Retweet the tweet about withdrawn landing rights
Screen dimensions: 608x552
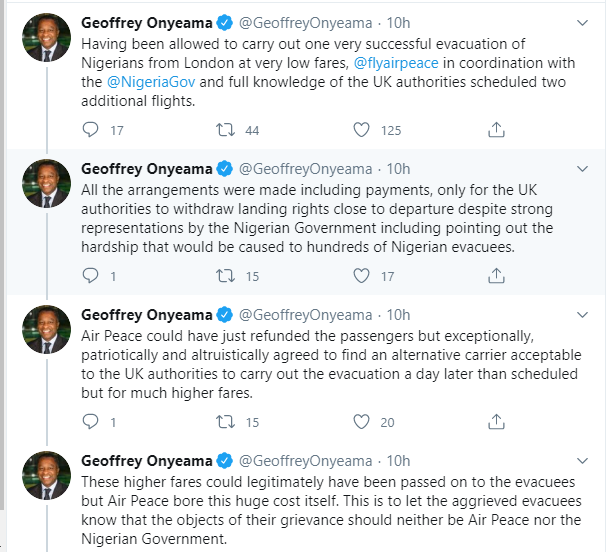coord(226,276)
